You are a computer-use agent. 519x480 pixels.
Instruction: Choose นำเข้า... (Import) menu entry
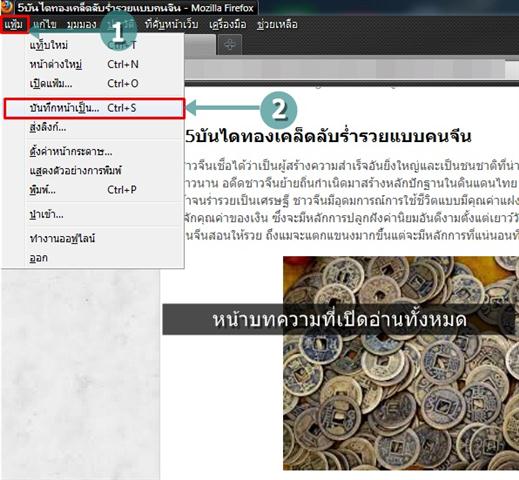93,214
